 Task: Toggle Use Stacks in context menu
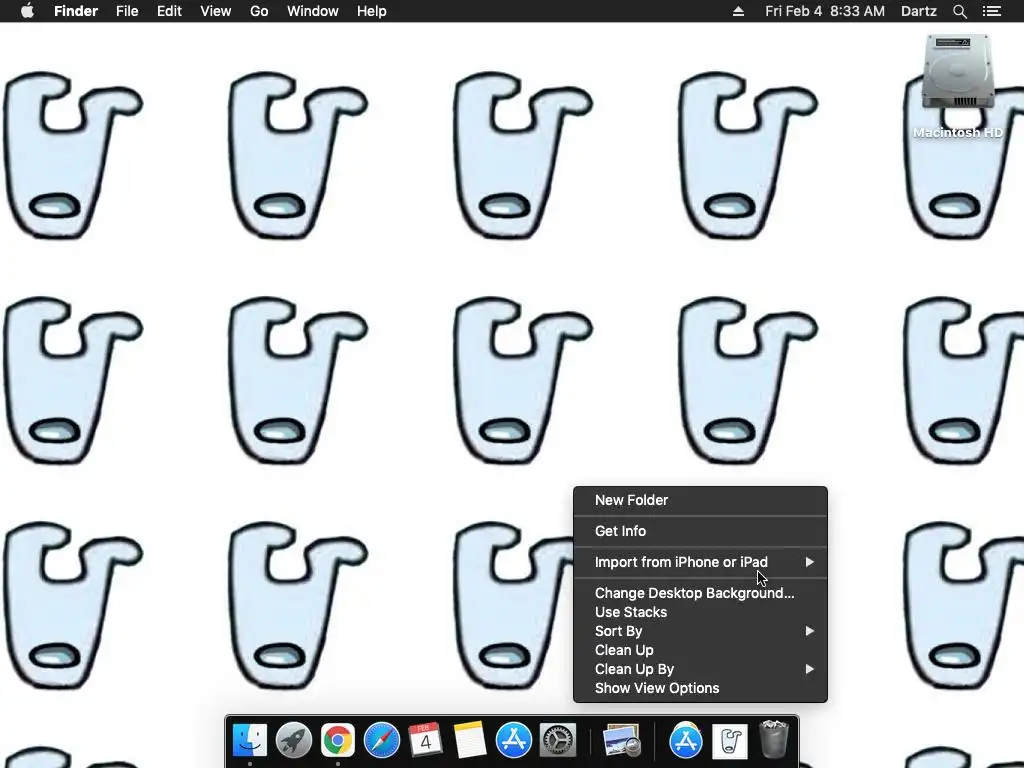(700, 612)
